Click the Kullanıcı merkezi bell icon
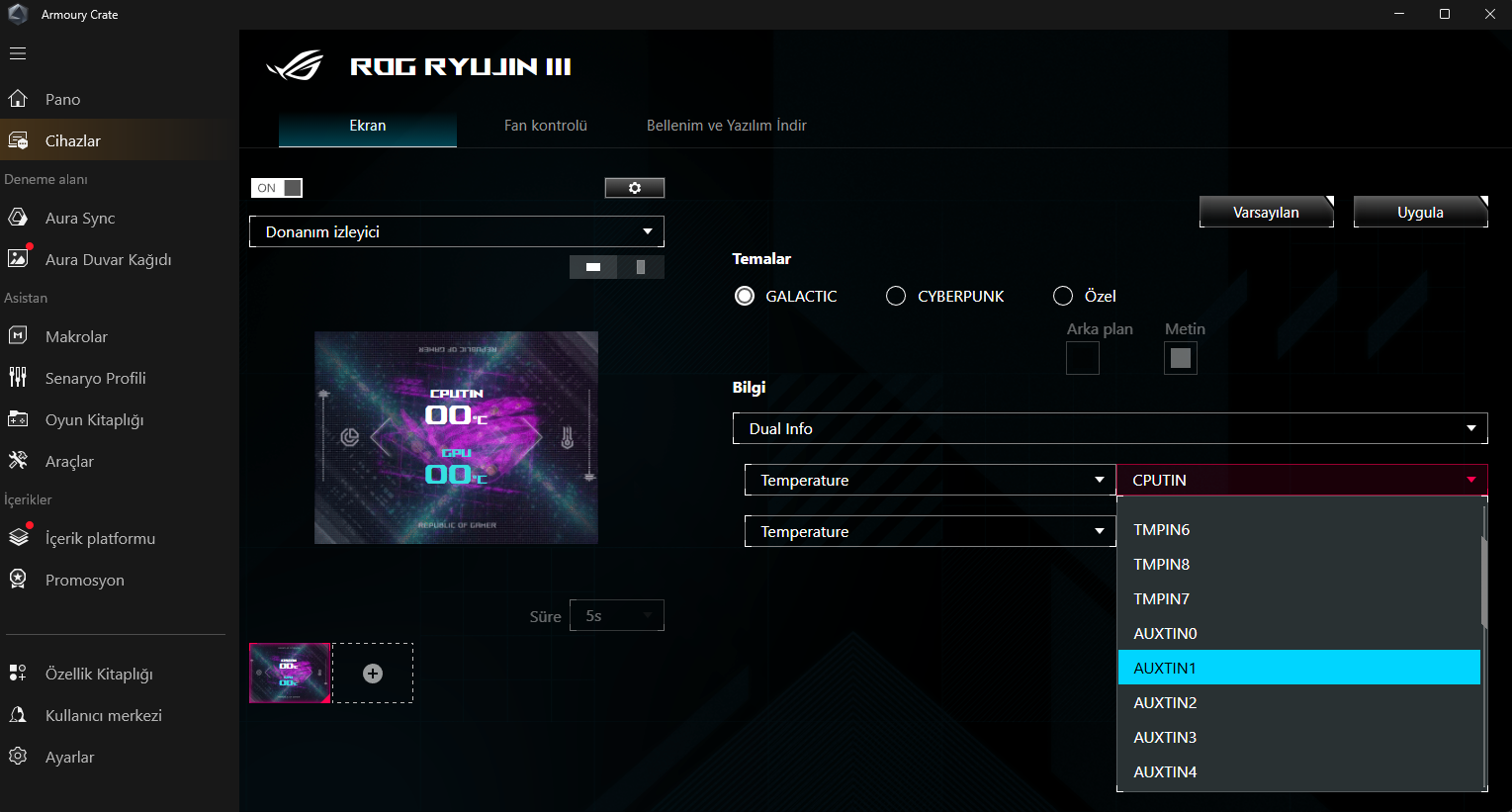Image resolution: width=1512 pixels, height=812 pixels. coord(18,715)
